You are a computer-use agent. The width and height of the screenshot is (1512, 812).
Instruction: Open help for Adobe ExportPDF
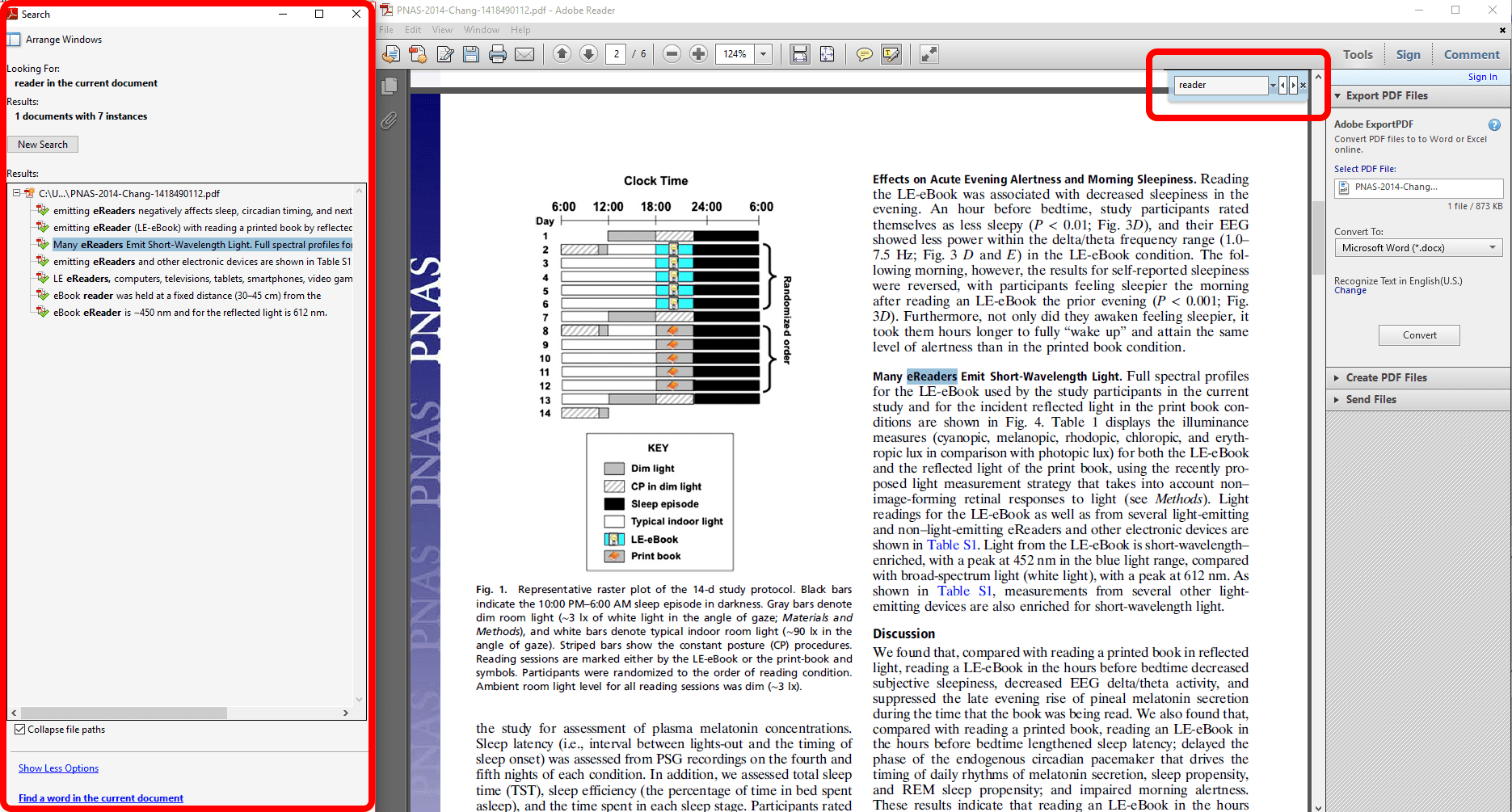click(1494, 124)
